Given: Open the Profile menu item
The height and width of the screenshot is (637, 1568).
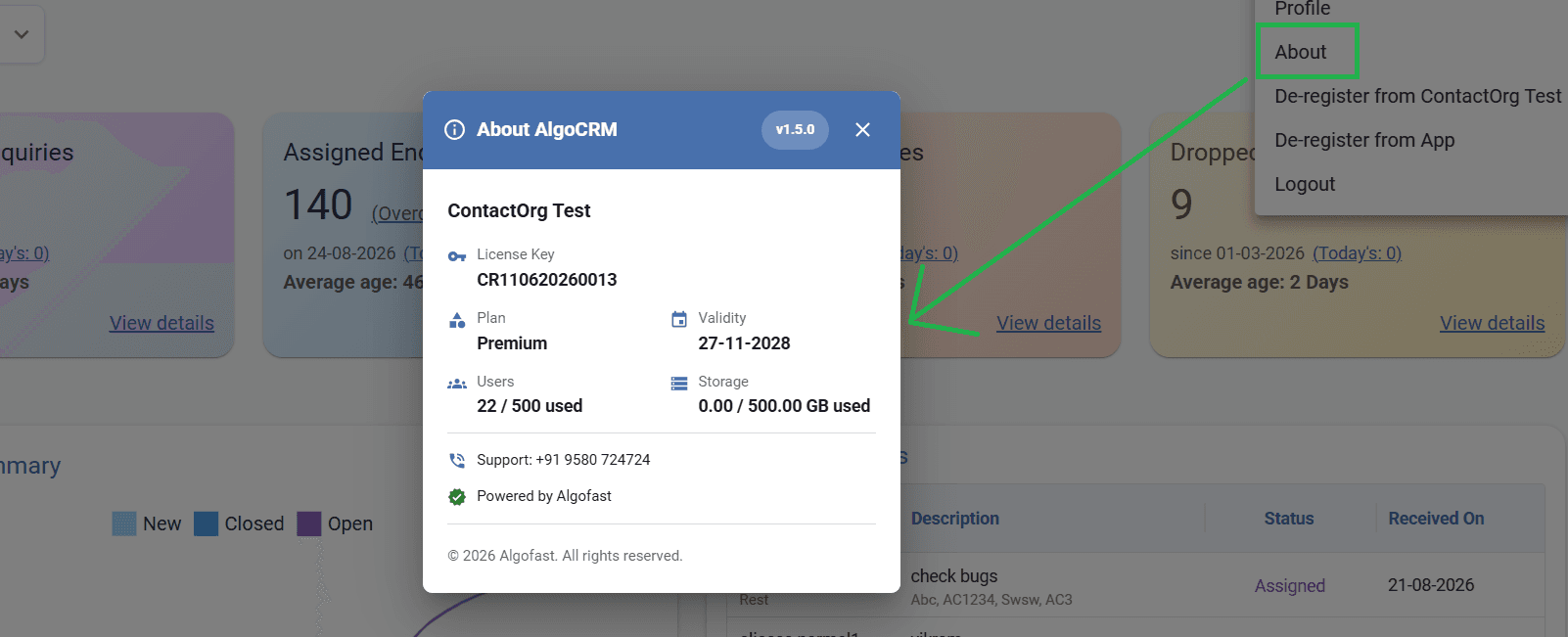Looking at the screenshot, I should [x=1302, y=9].
